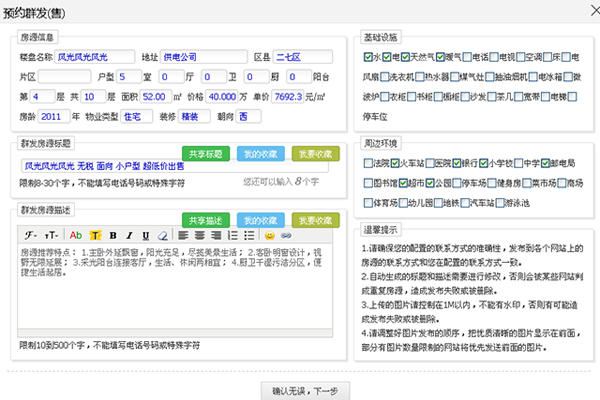
Task: Uncheck the 邮电局 checkbox
Action: (x=546, y=163)
